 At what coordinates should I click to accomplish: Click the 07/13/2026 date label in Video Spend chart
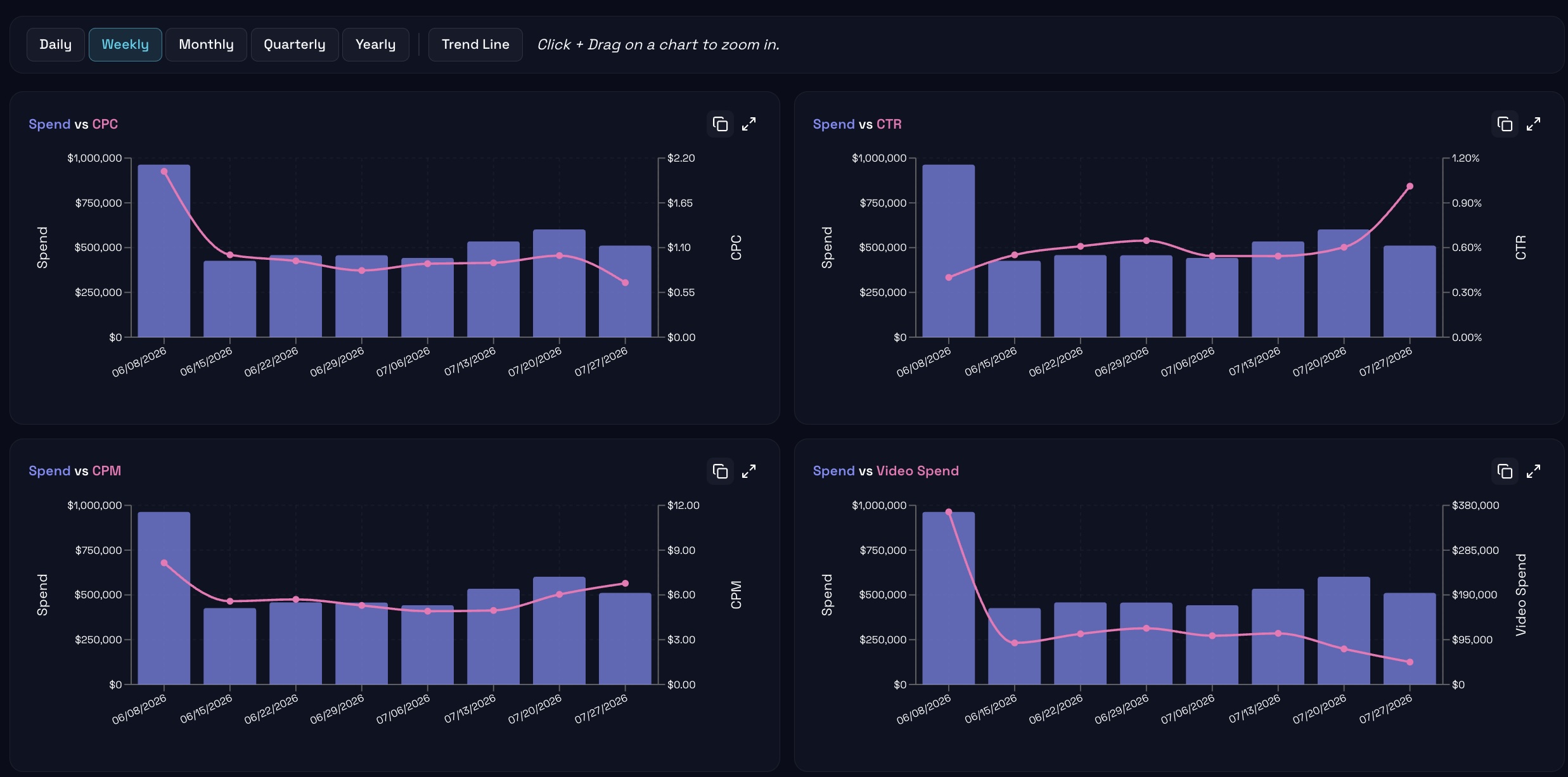[1254, 709]
